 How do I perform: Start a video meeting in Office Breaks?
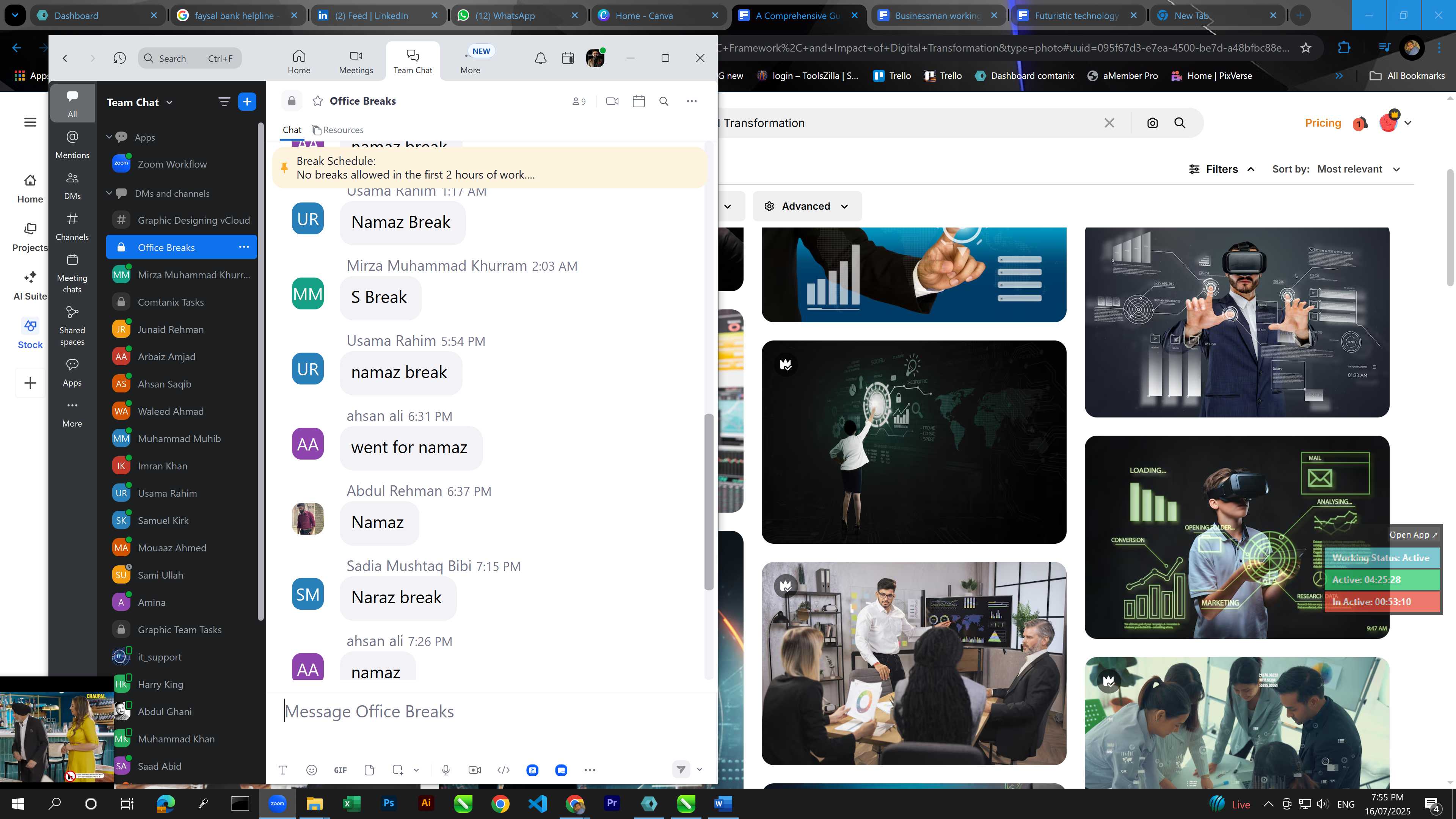coord(612,101)
